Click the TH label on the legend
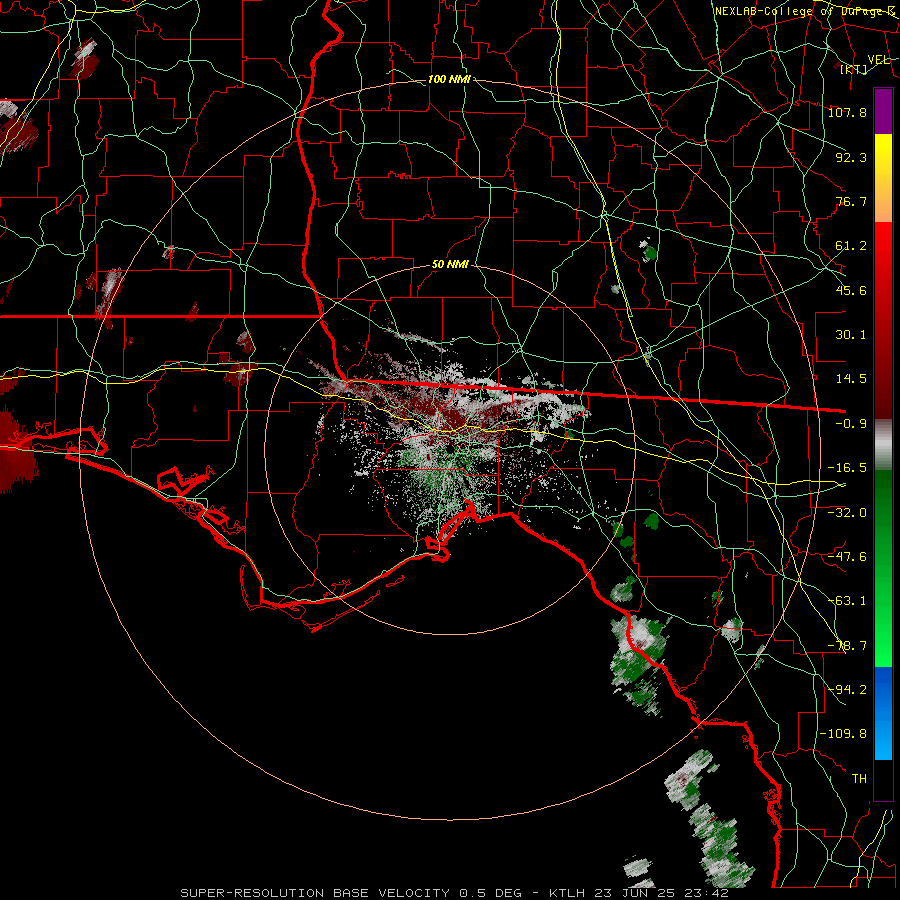Image resolution: width=900 pixels, height=900 pixels. [x=859, y=779]
